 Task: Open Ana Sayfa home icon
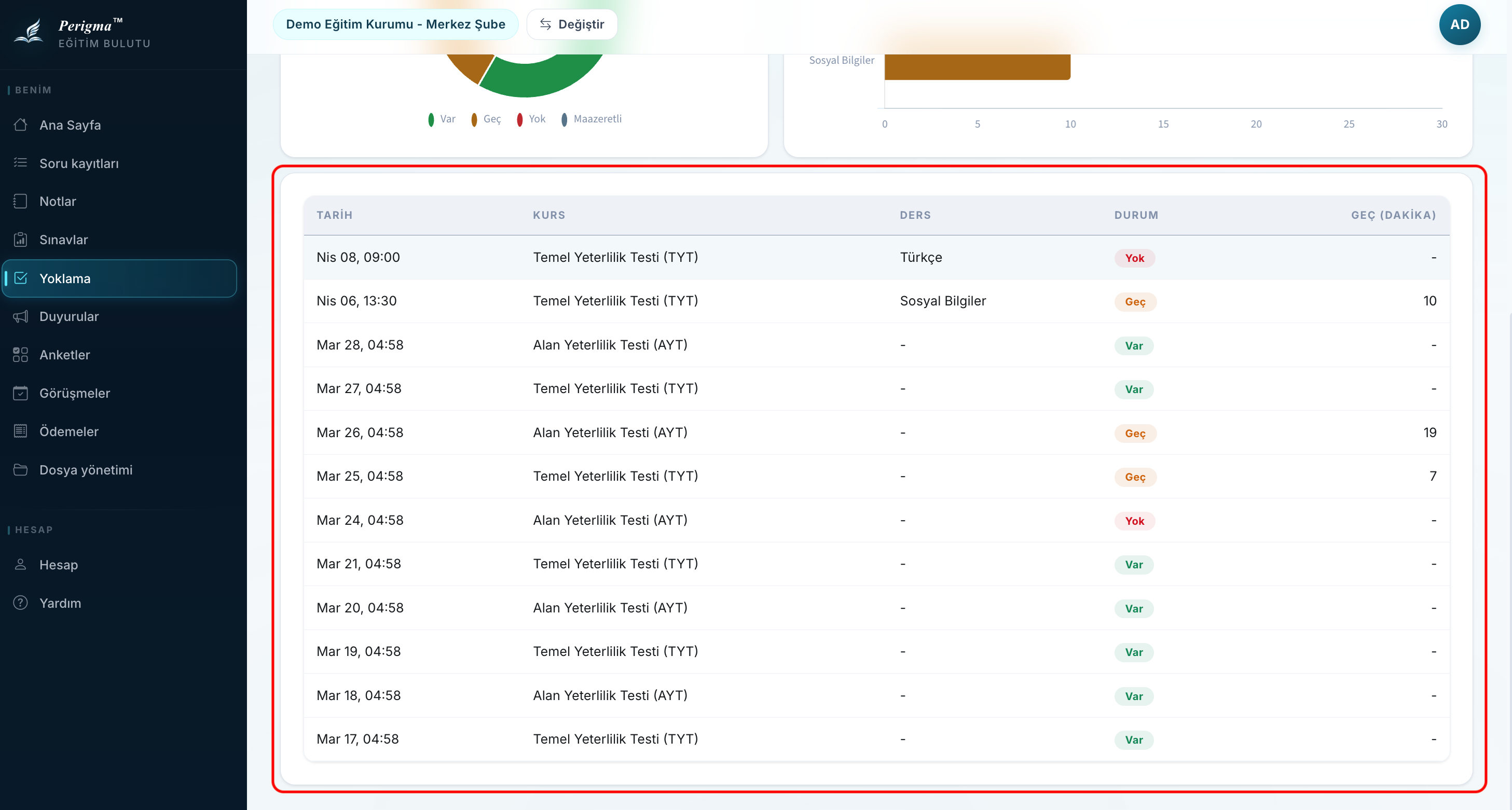tap(21, 125)
